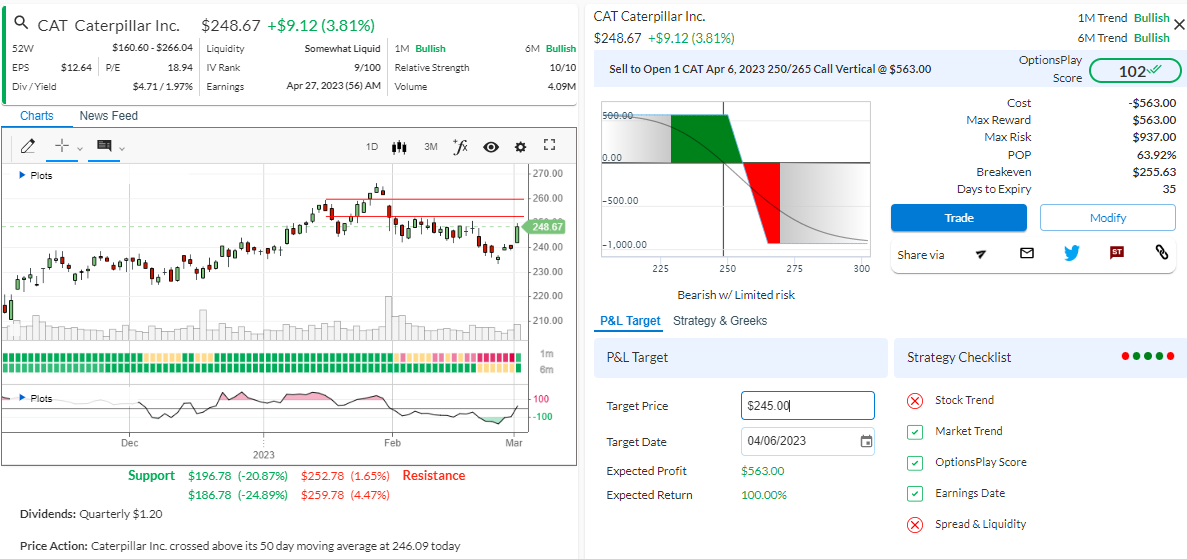
Task: Open crosshair tool dropdown arrow
Action: tap(79, 148)
